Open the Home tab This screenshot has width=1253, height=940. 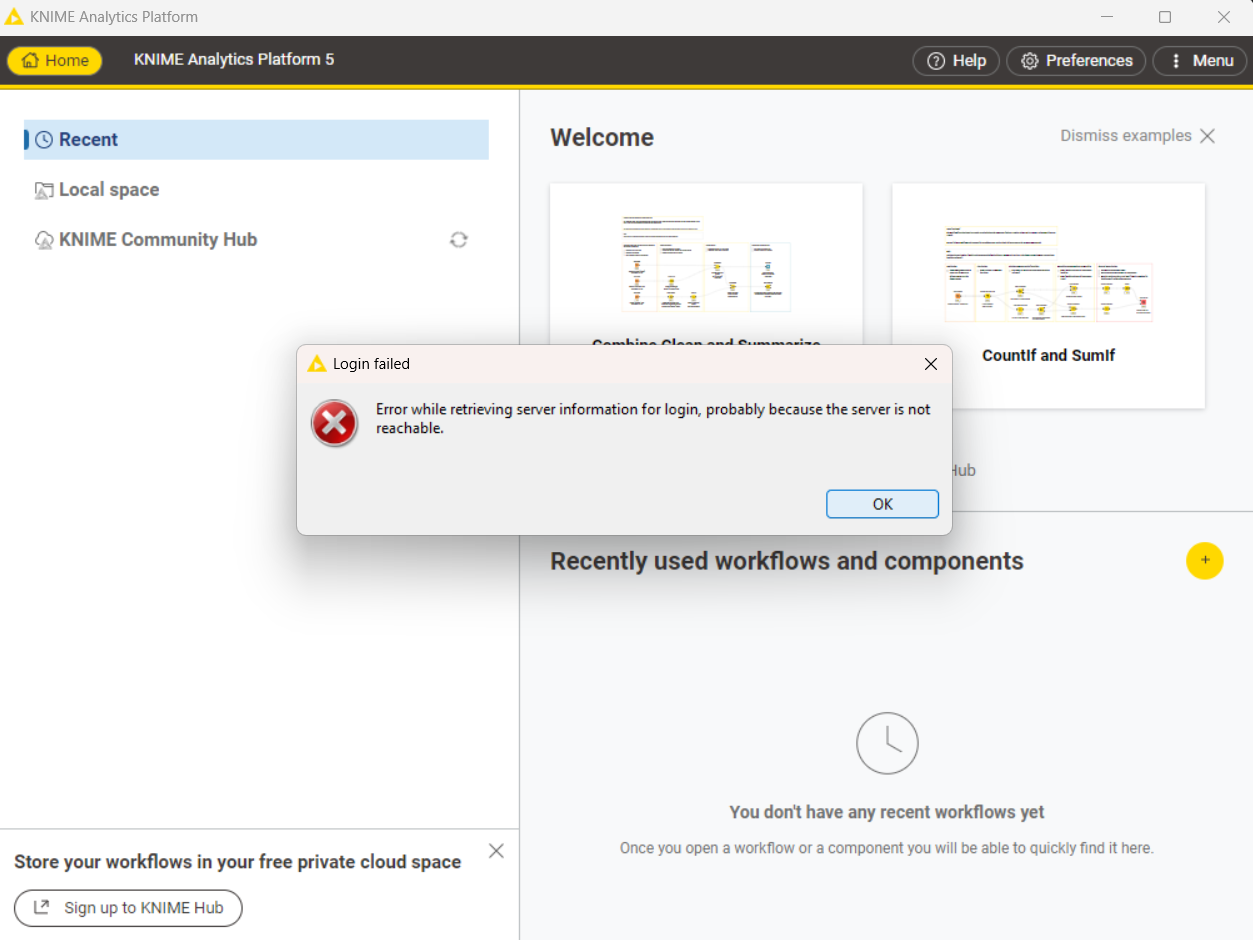[x=55, y=60]
